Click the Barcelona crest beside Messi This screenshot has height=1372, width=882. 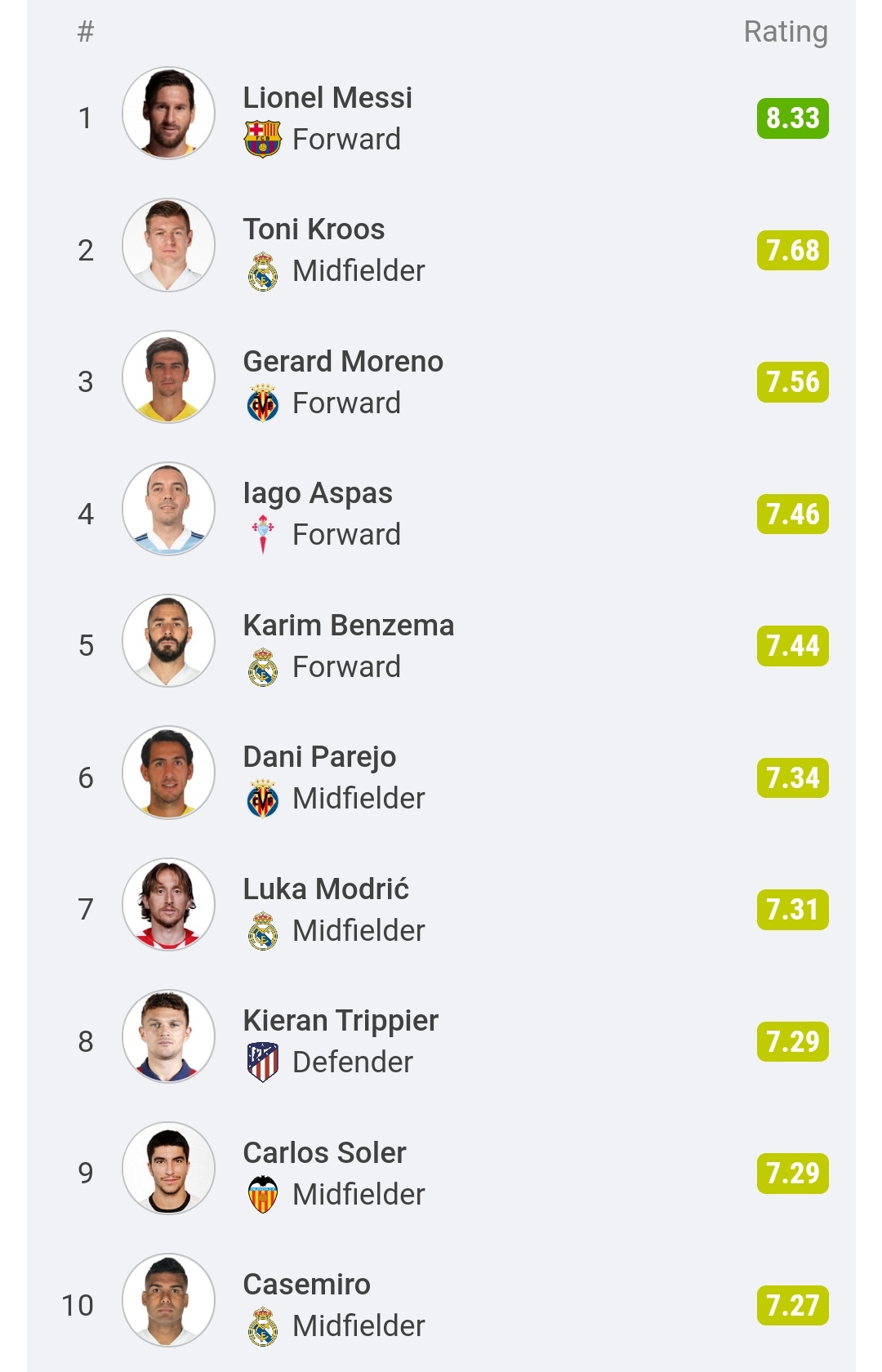pyautogui.click(x=262, y=139)
